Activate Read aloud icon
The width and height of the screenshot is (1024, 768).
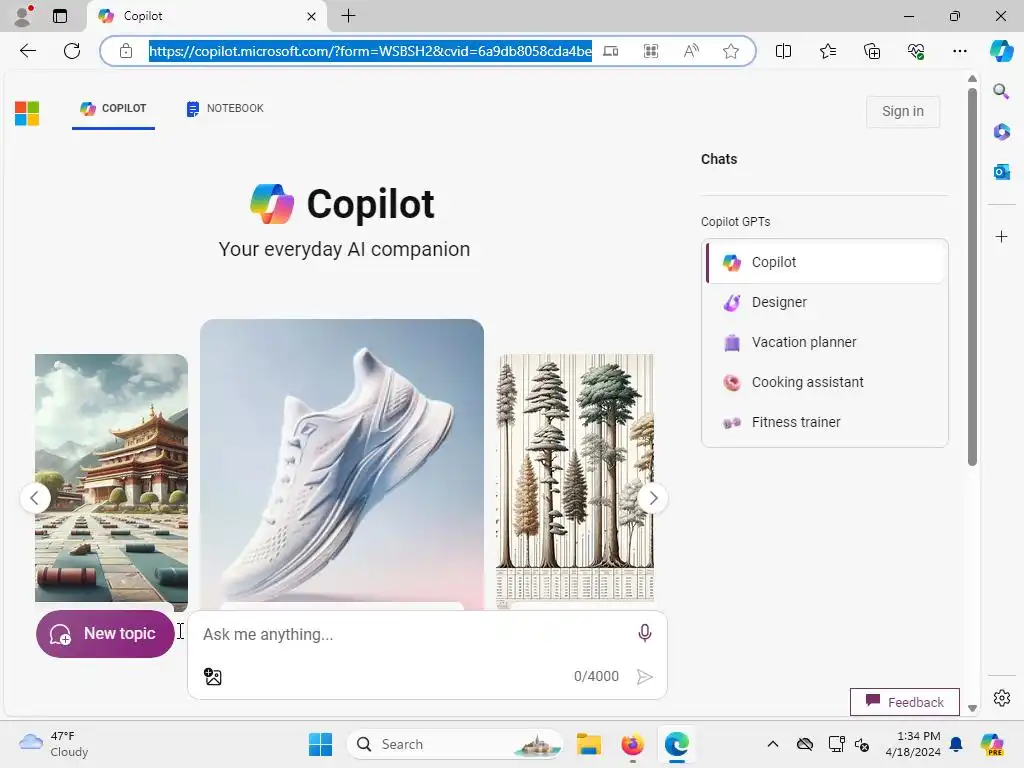click(x=691, y=51)
